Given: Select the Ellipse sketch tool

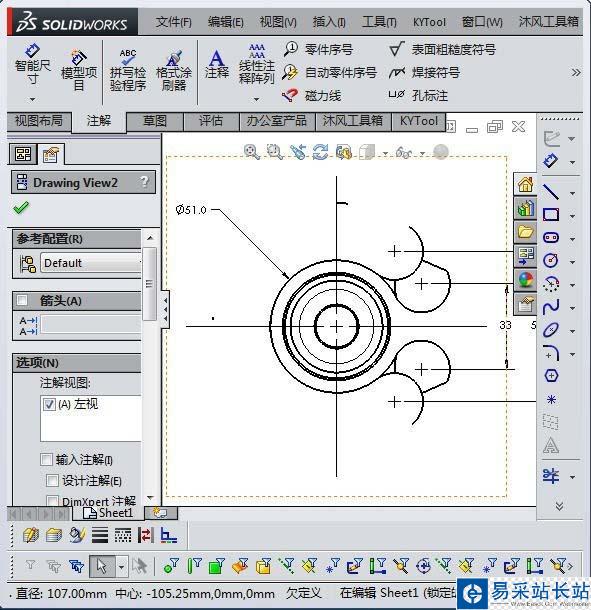Looking at the screenshot, I should [x=551, y=330].
